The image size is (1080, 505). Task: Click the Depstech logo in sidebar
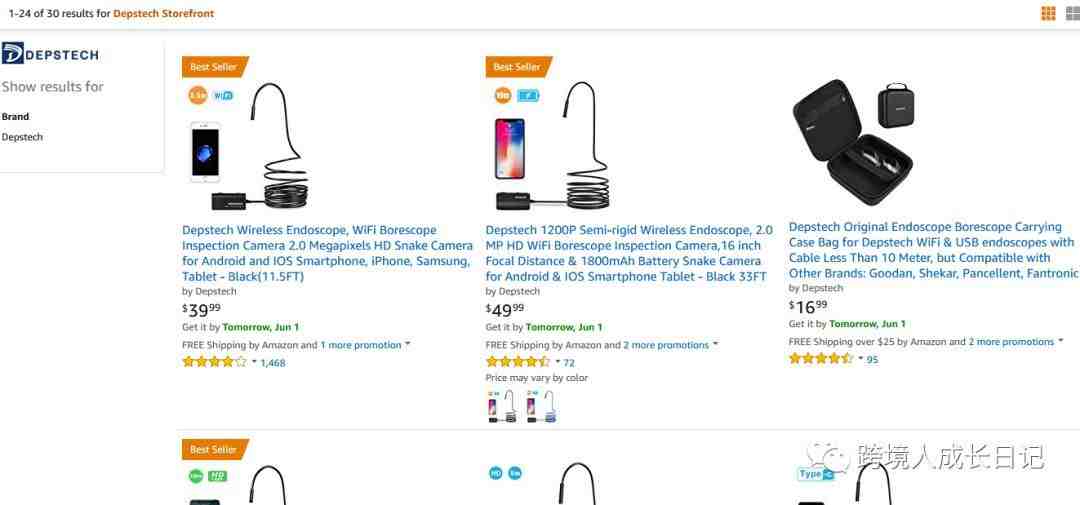pos(50,54)
